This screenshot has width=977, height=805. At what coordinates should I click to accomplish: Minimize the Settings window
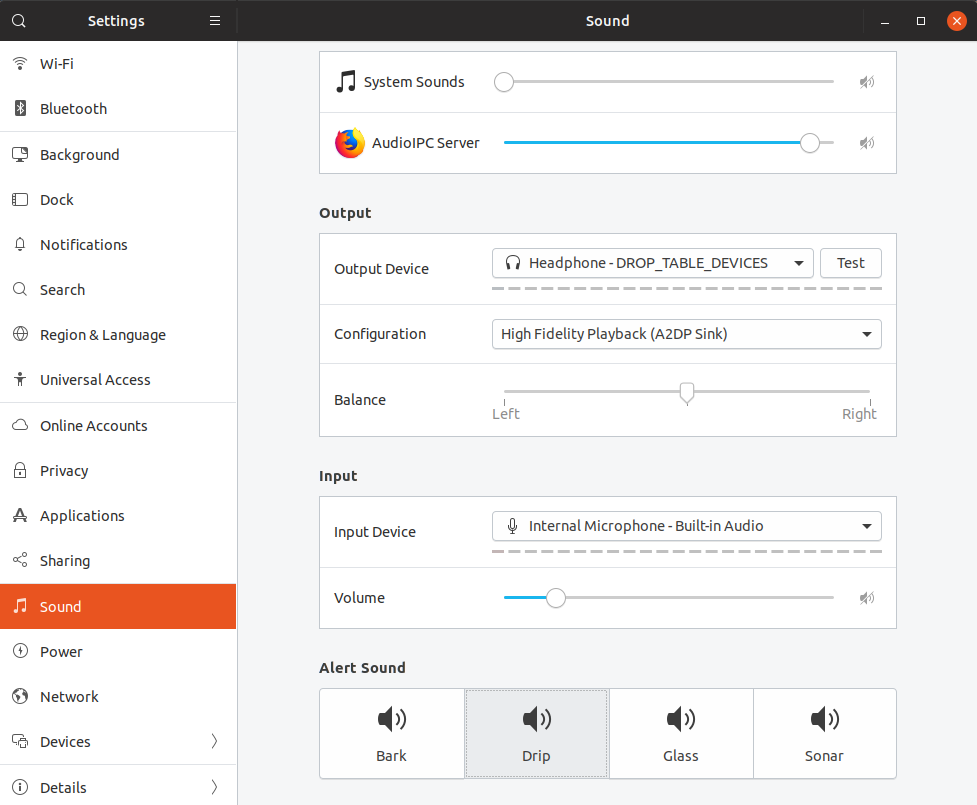[x=885, y=21]
